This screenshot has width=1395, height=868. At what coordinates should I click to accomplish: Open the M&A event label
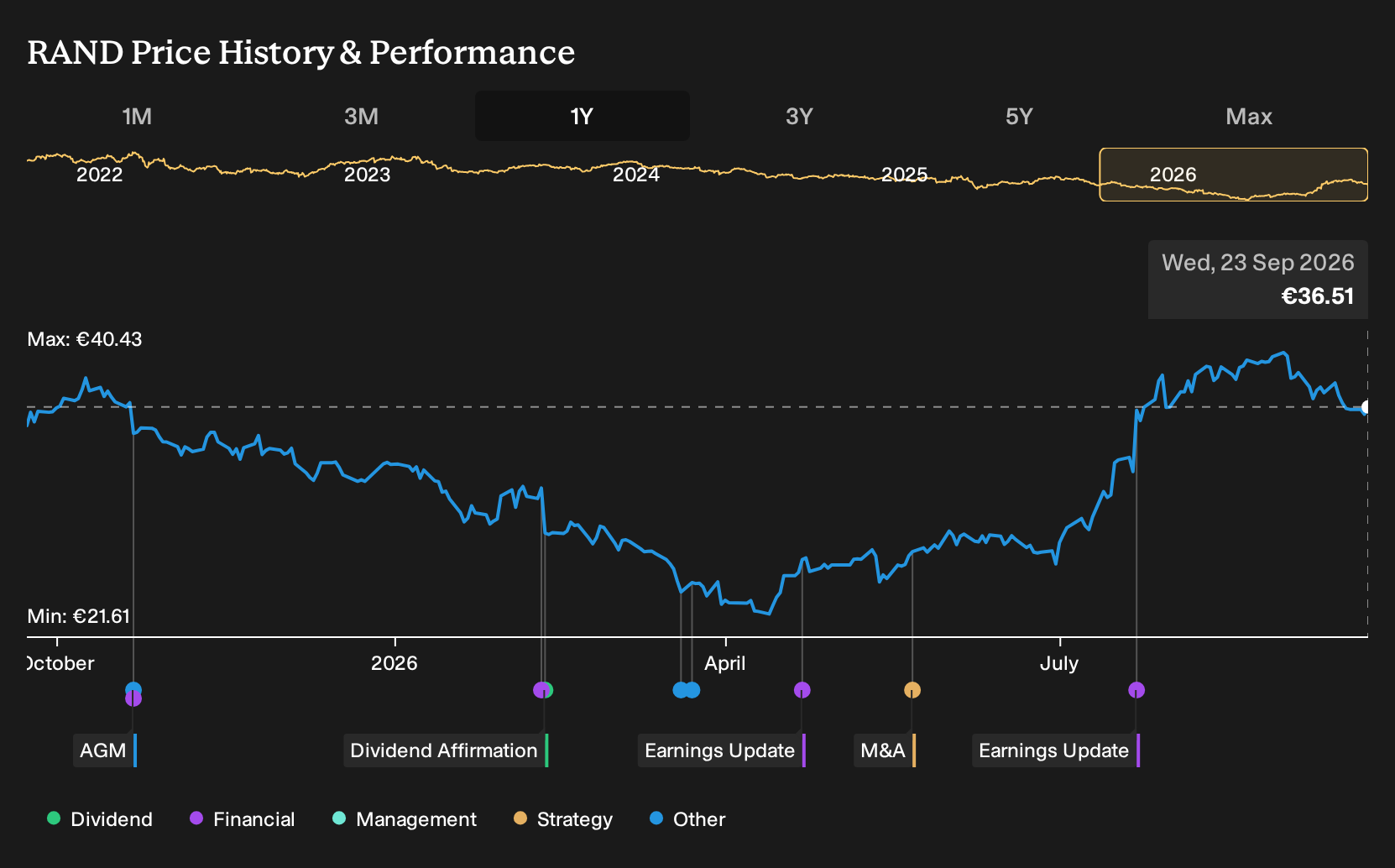click(884, 750)
